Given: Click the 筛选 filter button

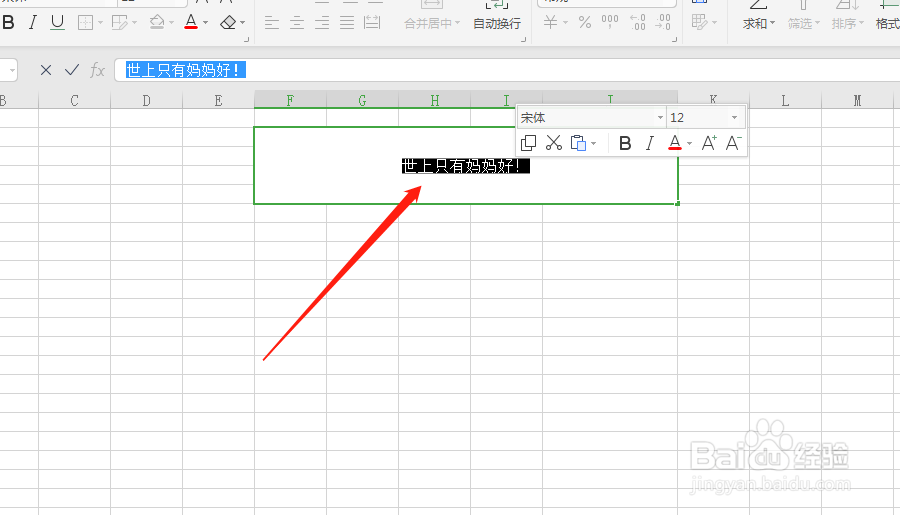Looking at the screenshot, I should [x=804, y=24].
